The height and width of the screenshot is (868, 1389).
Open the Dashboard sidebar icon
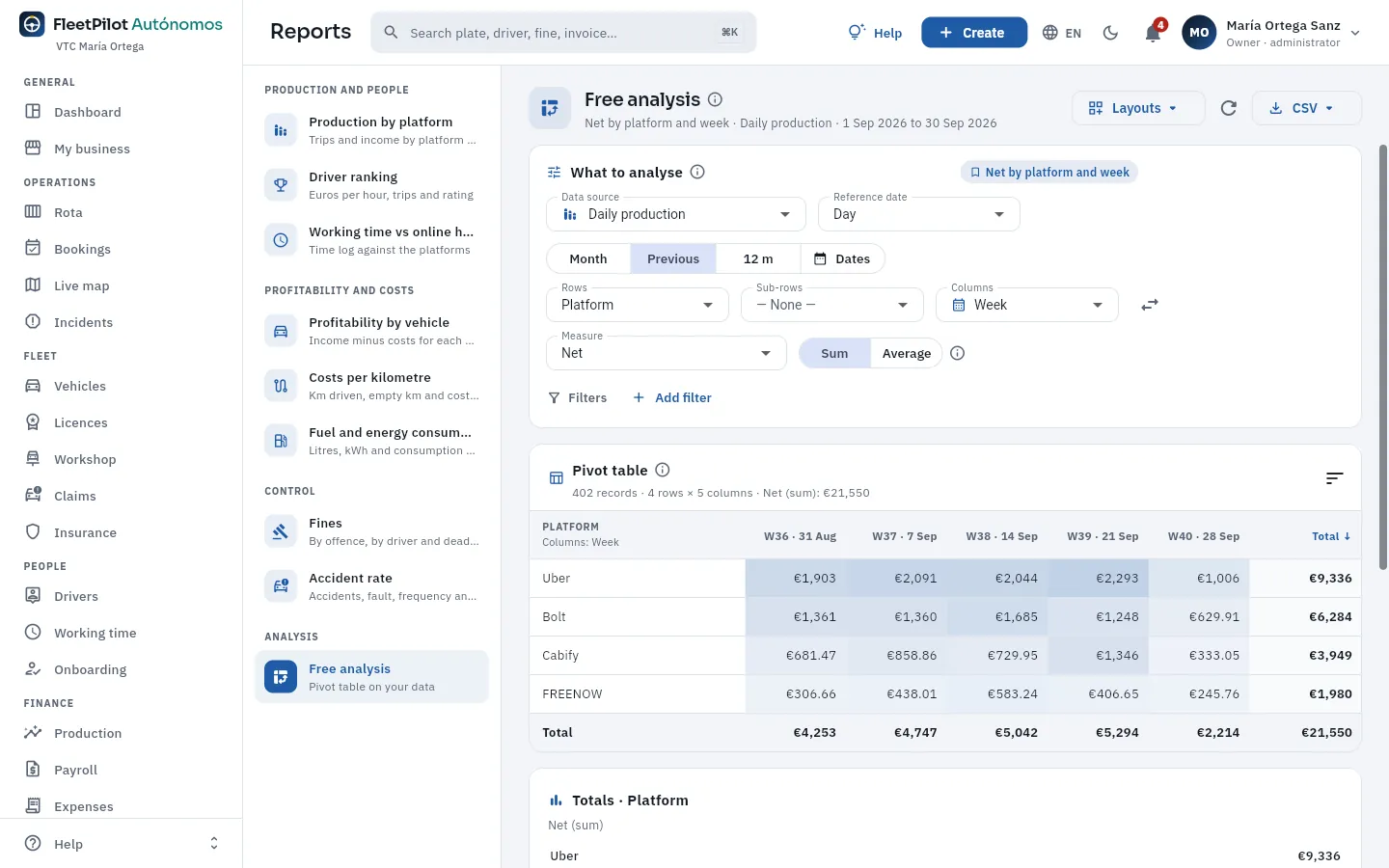(x=33, y=112)
